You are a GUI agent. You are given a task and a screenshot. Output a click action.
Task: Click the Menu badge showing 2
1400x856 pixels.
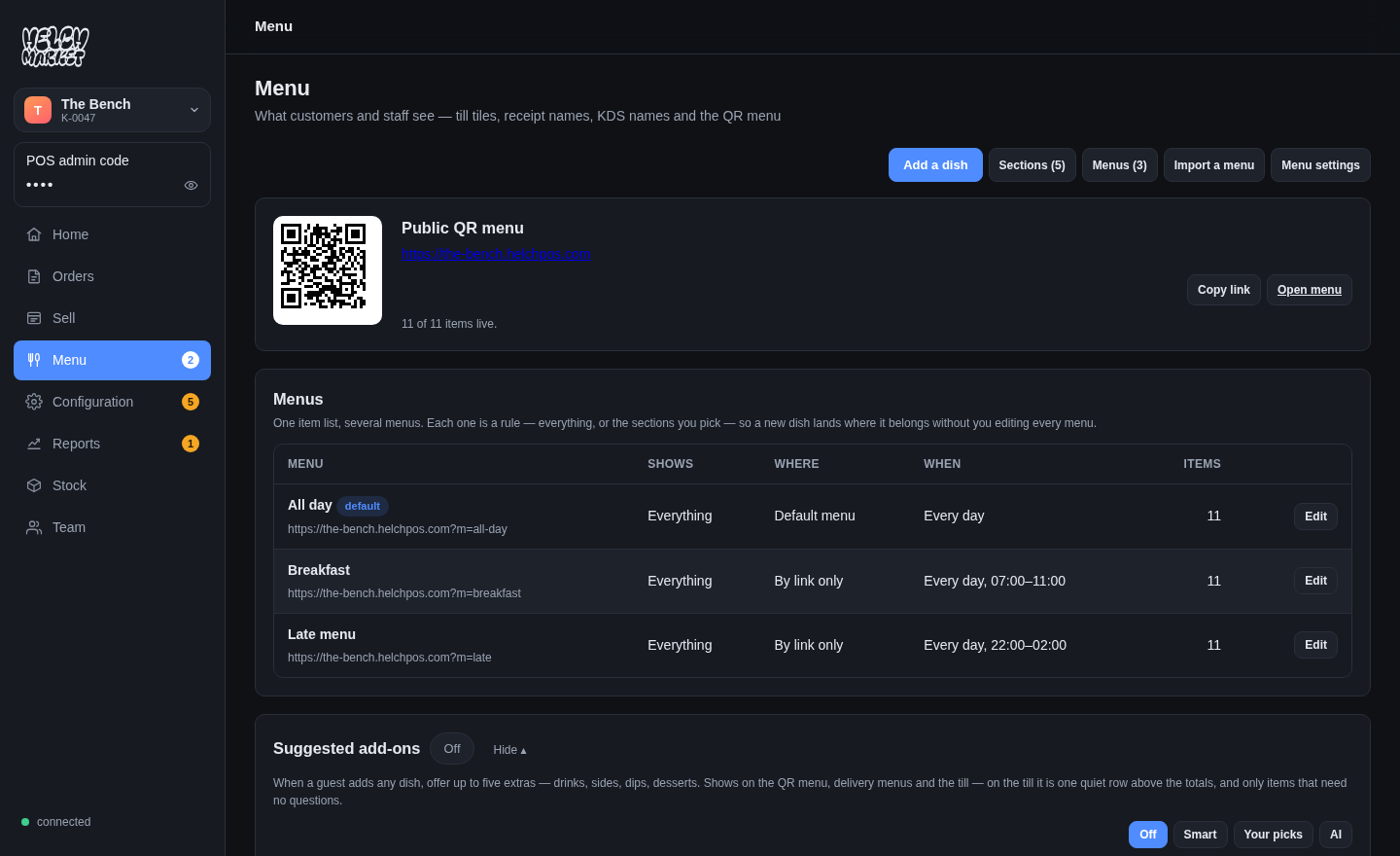coord(191,360)
